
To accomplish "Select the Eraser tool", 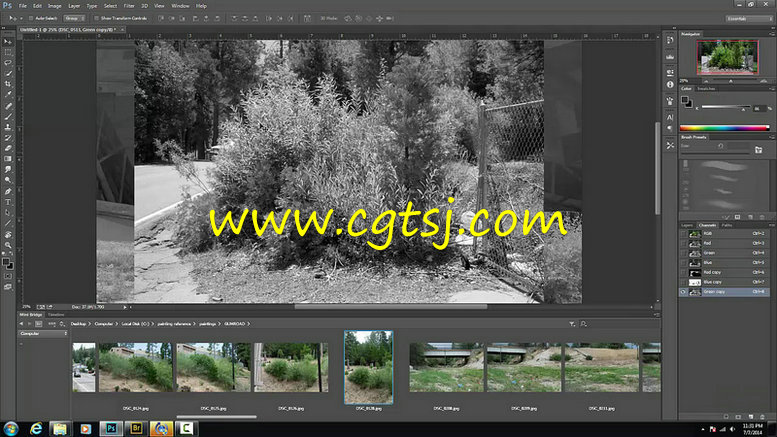I will click(8, 149).
